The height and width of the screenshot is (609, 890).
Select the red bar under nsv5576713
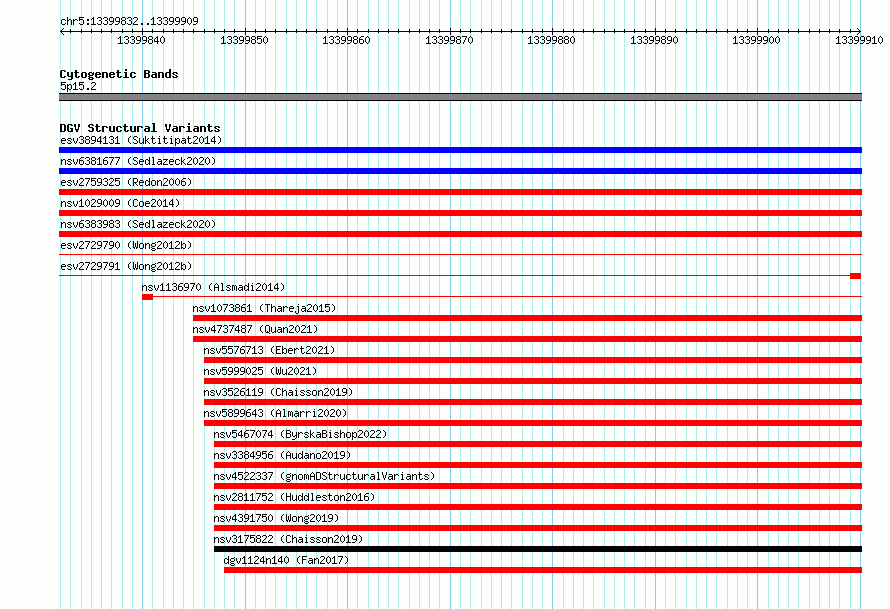(533, 360)
